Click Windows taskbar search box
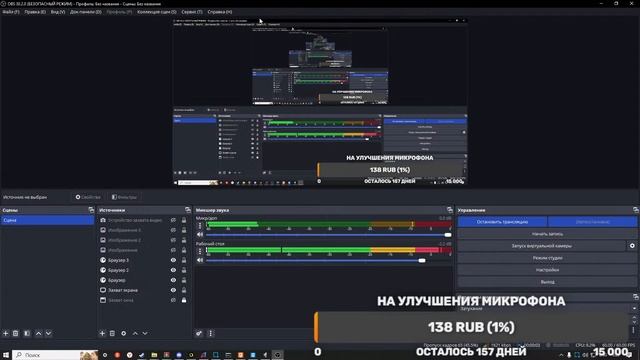This screenshot has height=360, width=640. 55,355
